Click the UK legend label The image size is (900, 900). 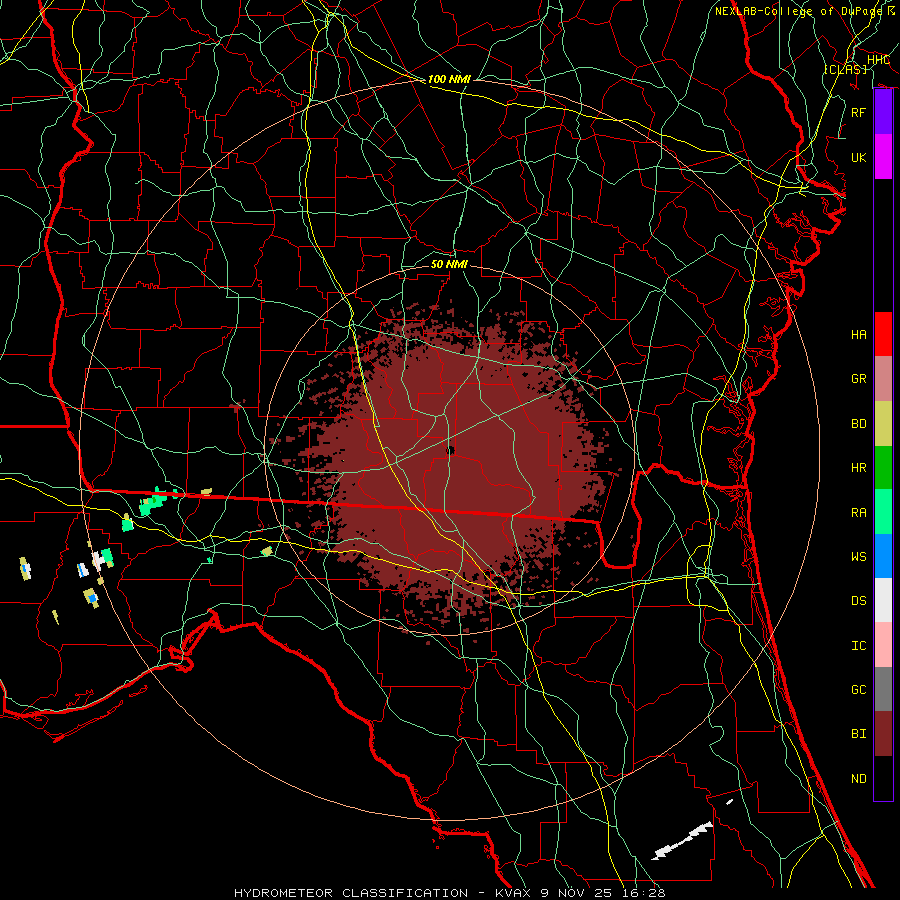858,157
